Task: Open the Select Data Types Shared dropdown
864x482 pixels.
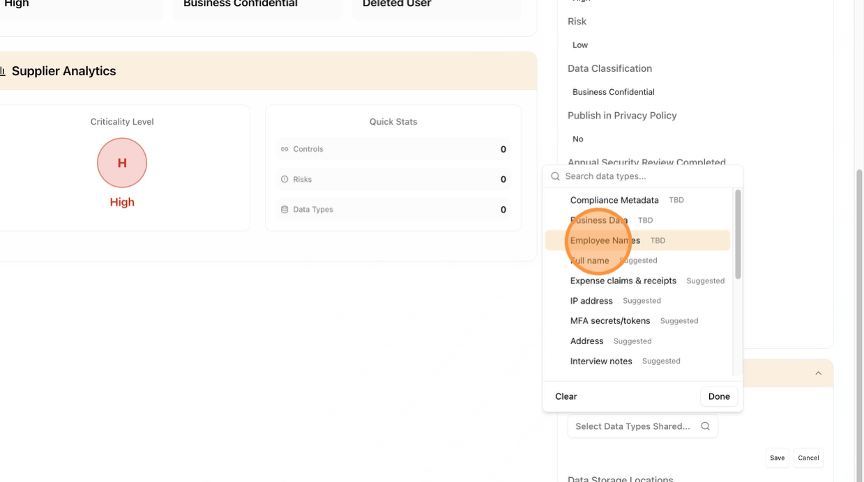Action: (633, 426)
